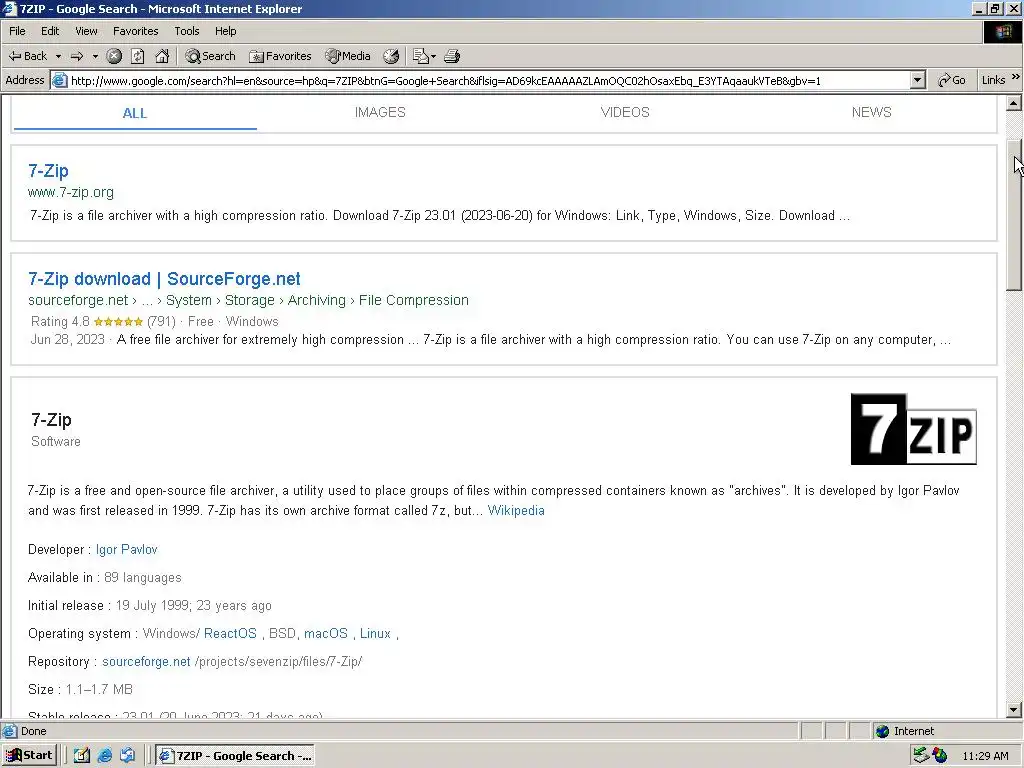1024x768 pixels.
Task: Click the 89 languages text
Action: coord(143,578)
